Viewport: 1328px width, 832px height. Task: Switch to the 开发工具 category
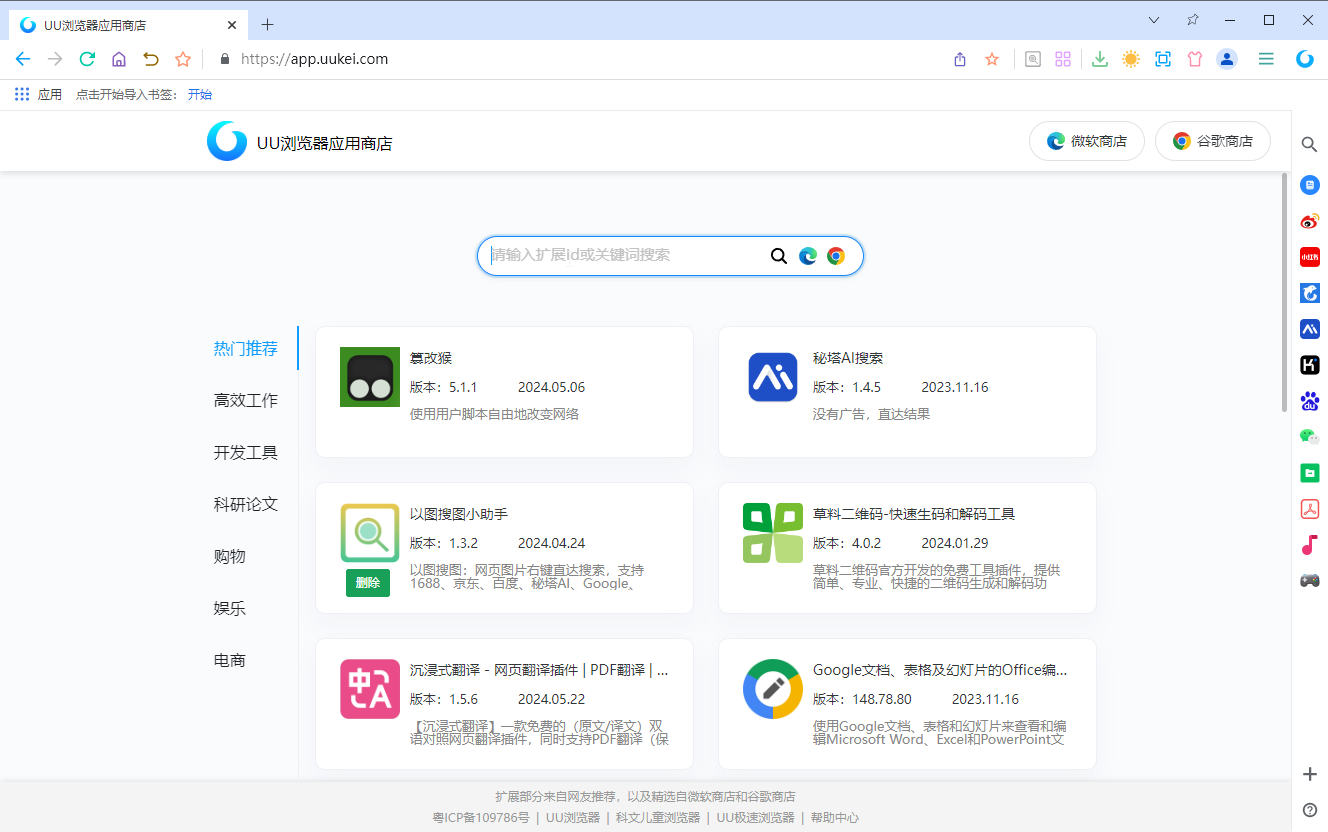pyautogui.click(x=246, y=453)
